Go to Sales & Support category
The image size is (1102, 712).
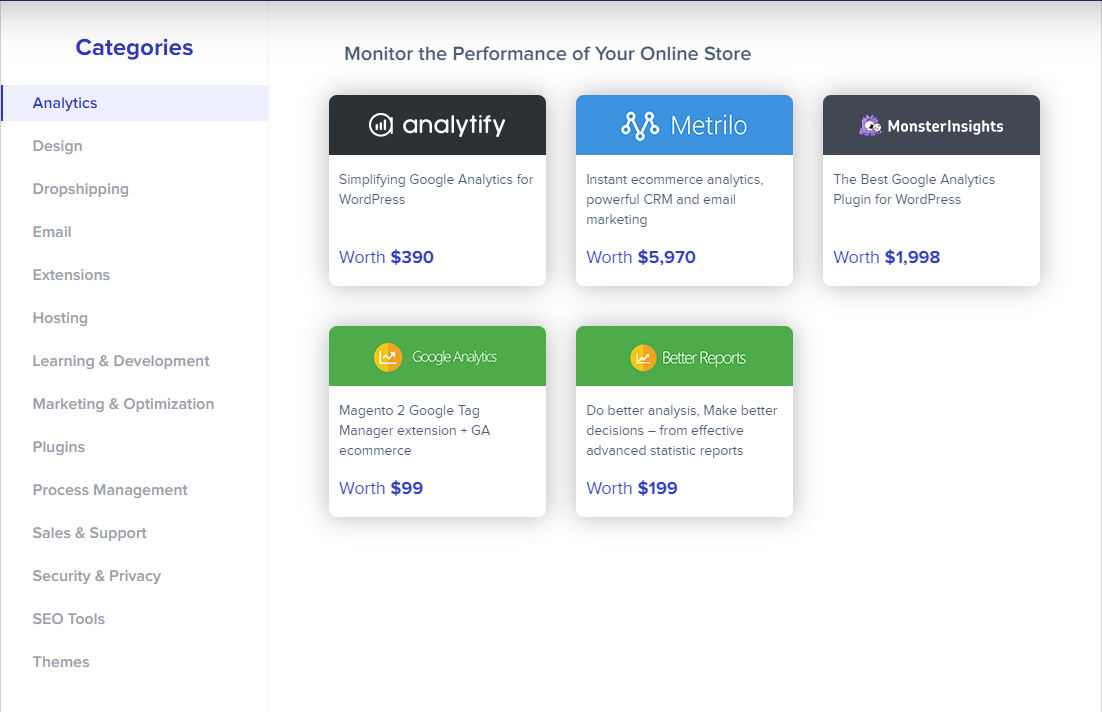pyautogui.click(x=89, y=533)
